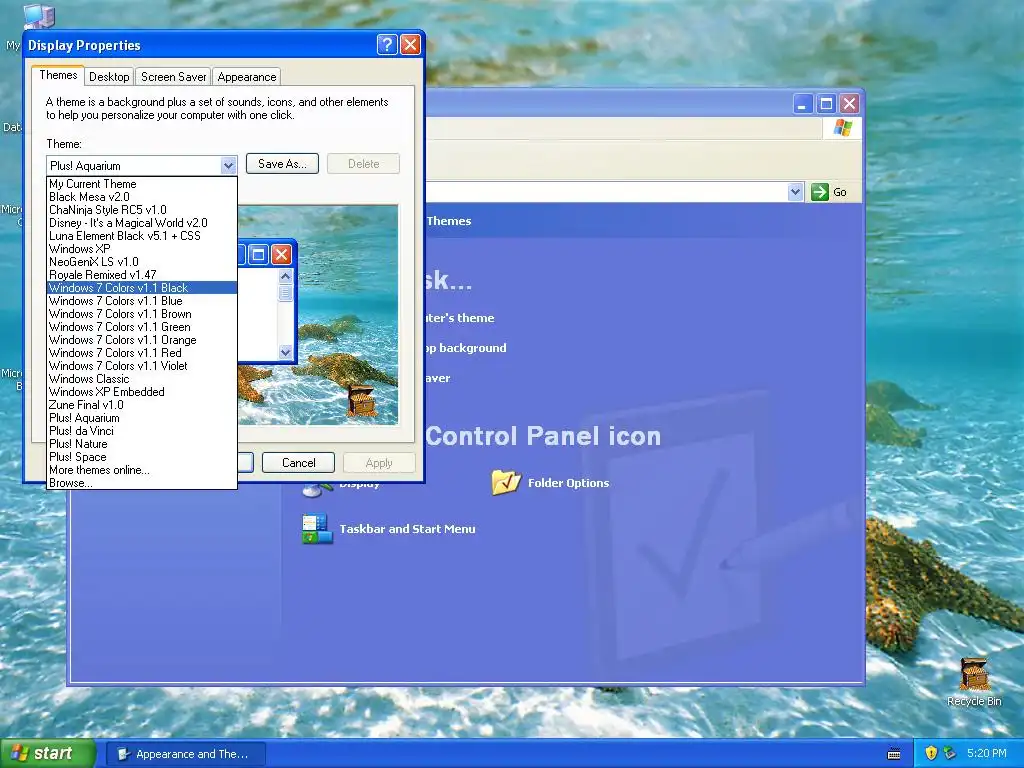Click the Folder Options folder icon
This screenshot has height=768, width=1024.
tap(506, 483)
